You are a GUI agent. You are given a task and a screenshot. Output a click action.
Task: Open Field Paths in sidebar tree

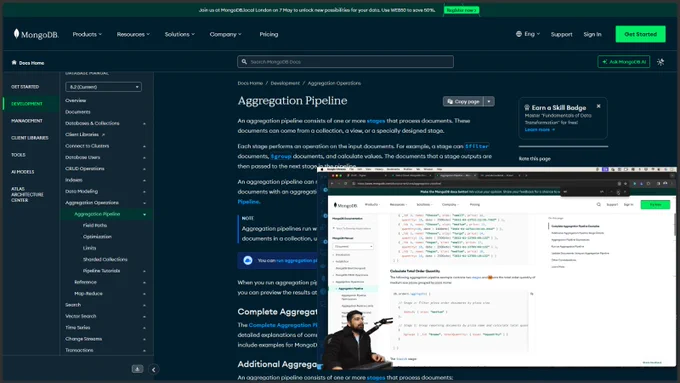(95, 226)
